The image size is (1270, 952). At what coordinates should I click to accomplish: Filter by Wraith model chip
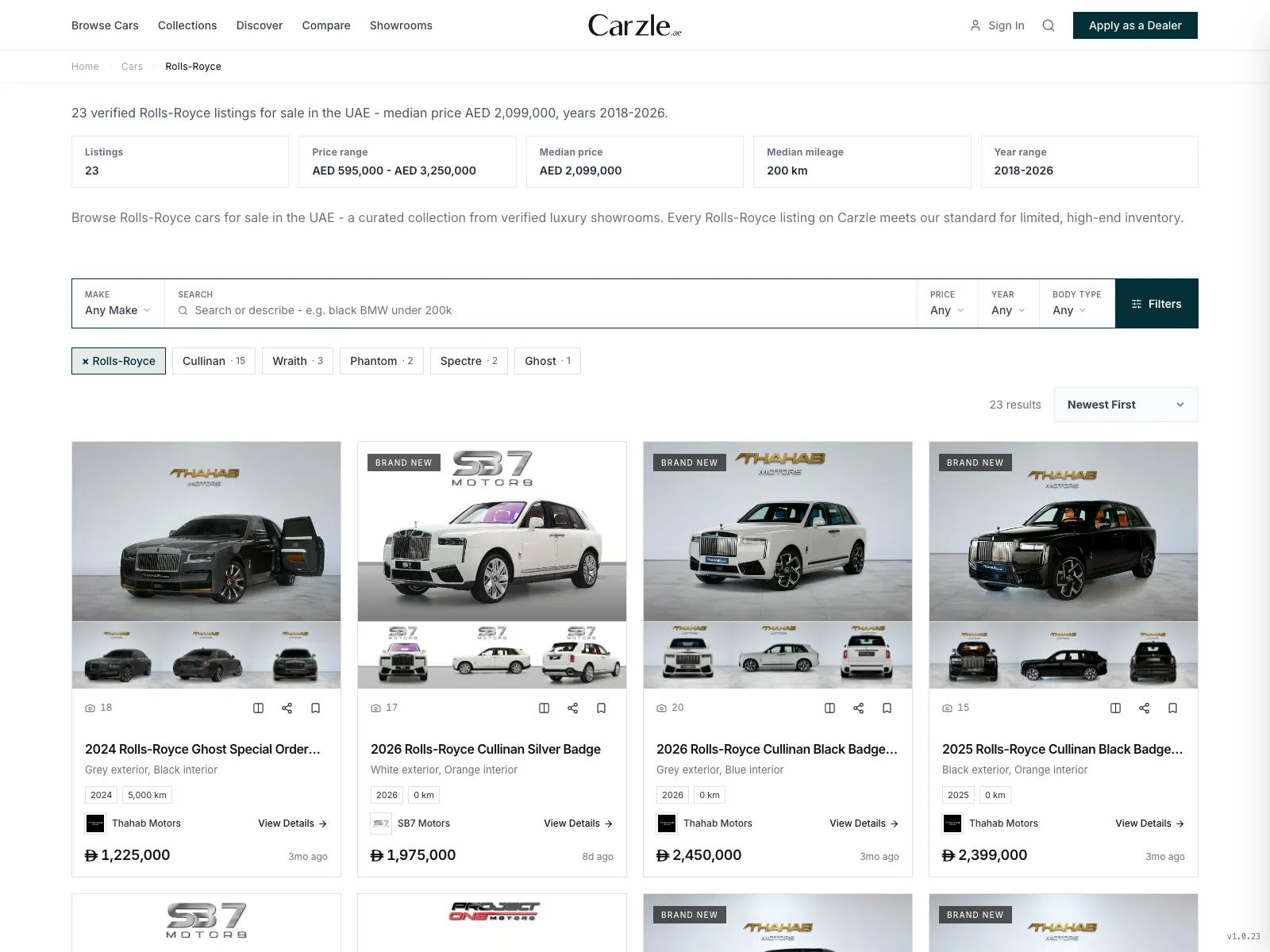[x=298, y=361]
